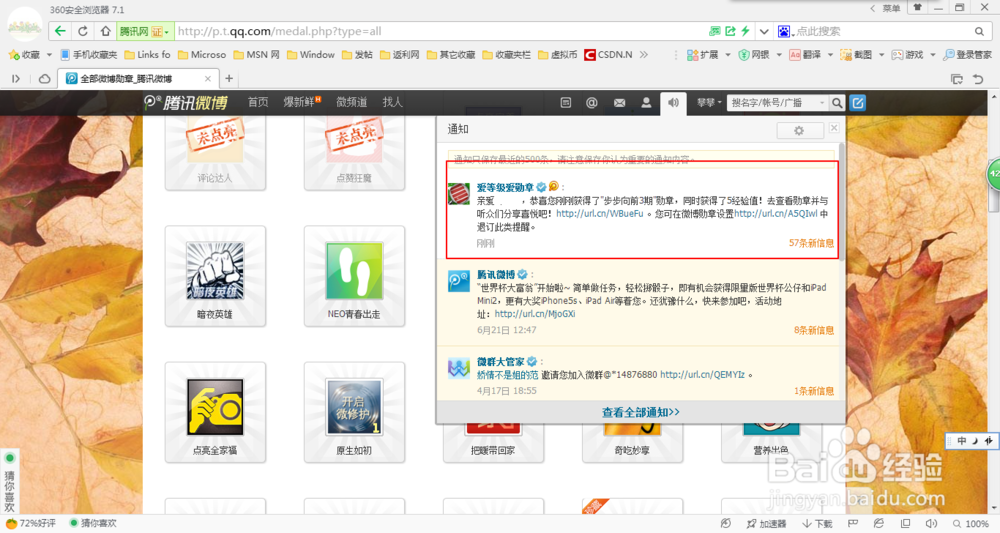Click 8条新信息 in 腾讯微博 notification
Image resolution: width=1000 pixels, height=533 pixels.
814,330
